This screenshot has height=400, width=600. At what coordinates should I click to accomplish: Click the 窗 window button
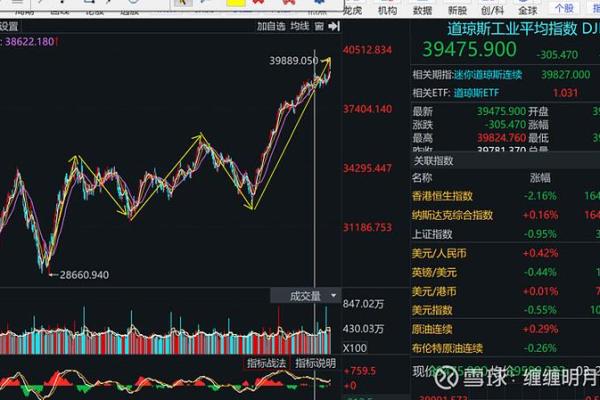click(319, 26)
